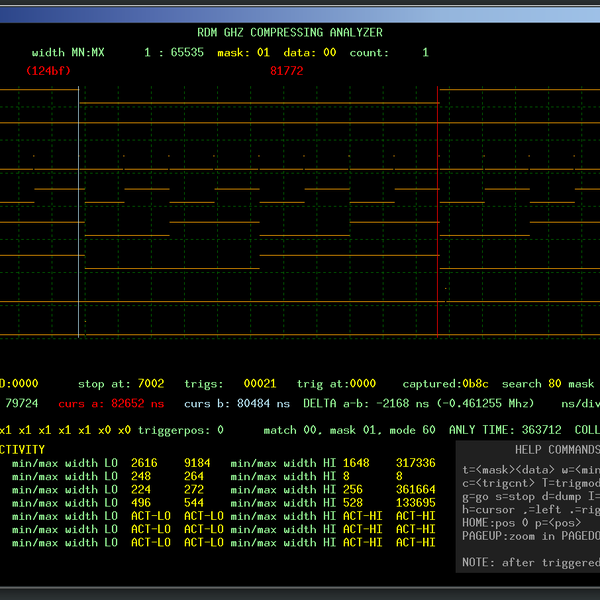
Task: Select the 'curs b: 80484 ns' readout
Action: (237, 403)
